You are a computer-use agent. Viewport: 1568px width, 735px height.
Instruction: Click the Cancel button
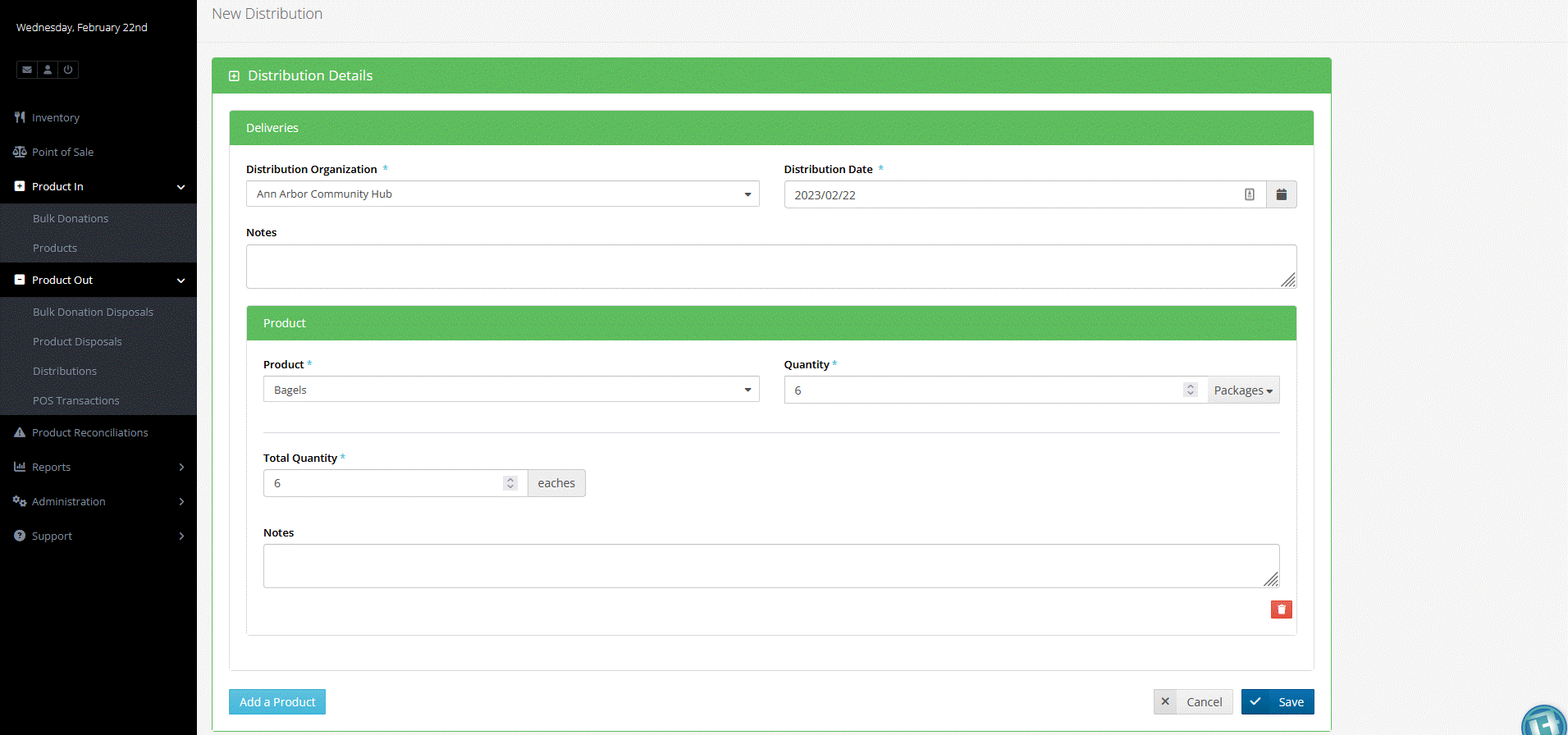[x=1193, y=701]
